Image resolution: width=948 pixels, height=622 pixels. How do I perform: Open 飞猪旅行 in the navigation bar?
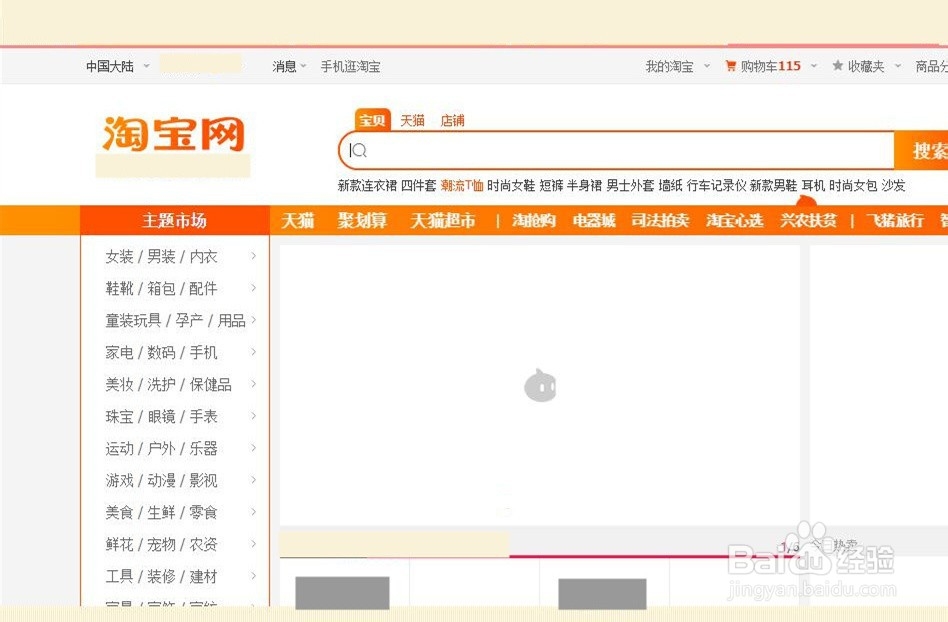895,221
